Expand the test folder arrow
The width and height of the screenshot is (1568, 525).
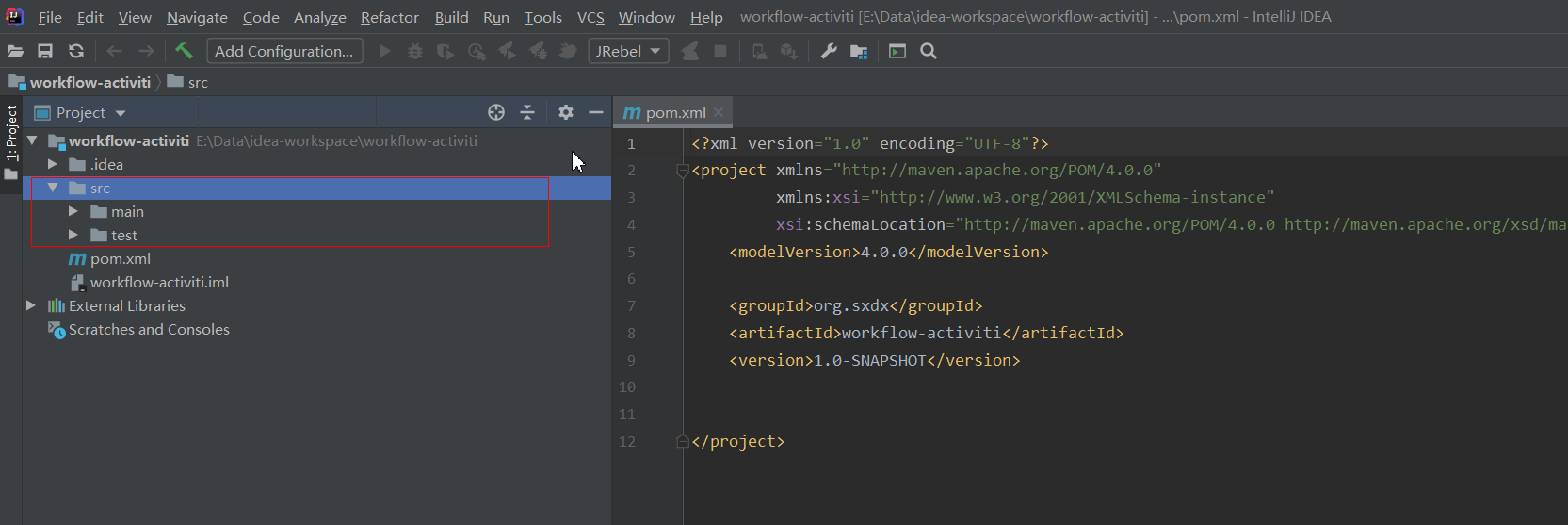coord(73,235)
